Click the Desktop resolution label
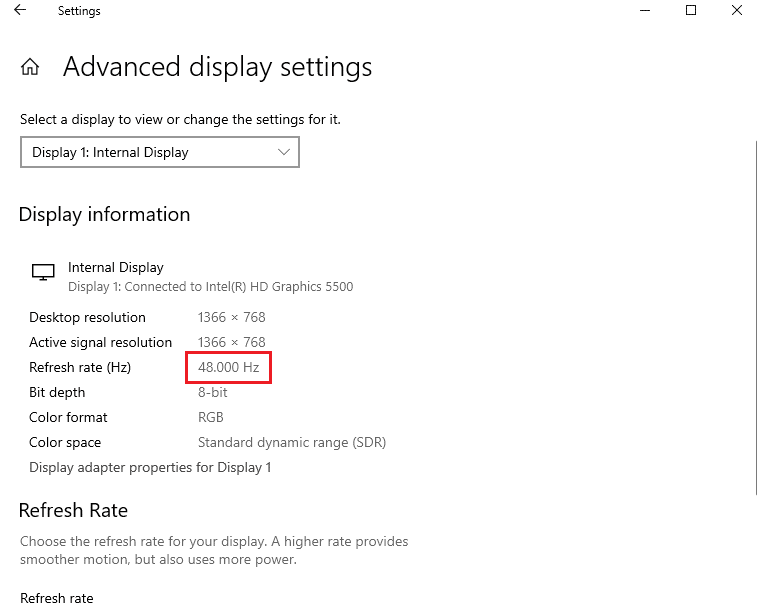This screenshot has width=757, height=609. point(87,317)
